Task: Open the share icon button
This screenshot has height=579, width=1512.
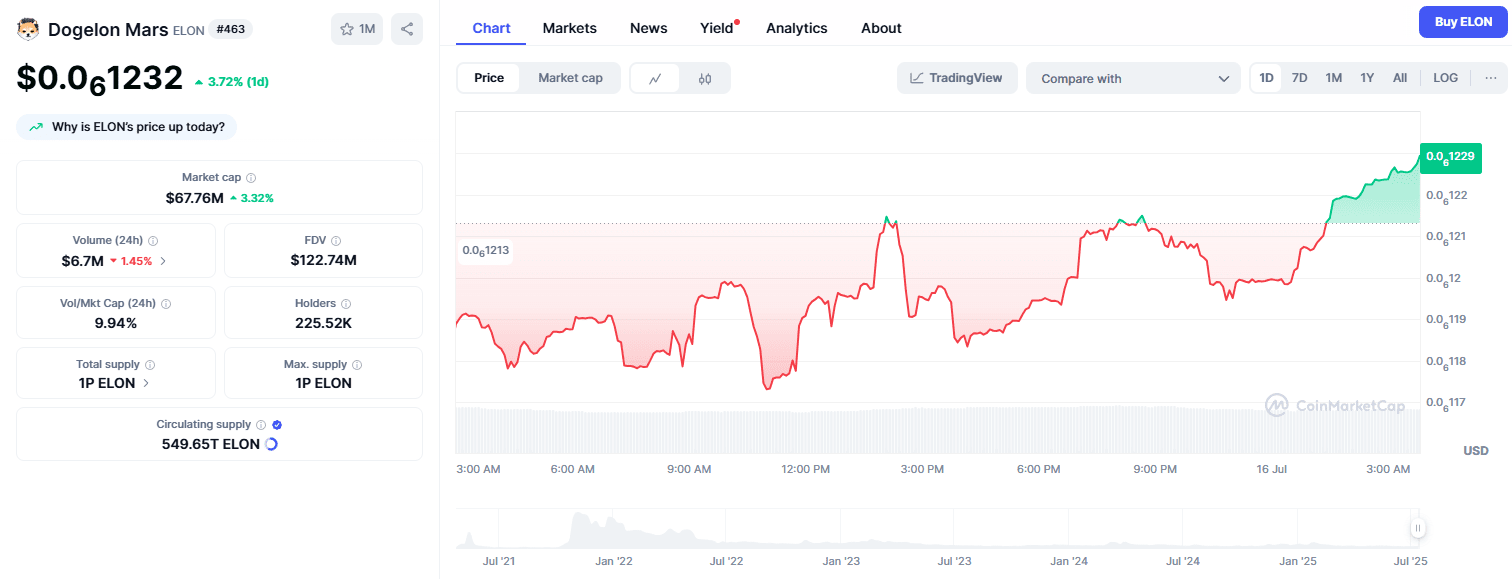Action: pyautogui.click(x=407, y=29)
